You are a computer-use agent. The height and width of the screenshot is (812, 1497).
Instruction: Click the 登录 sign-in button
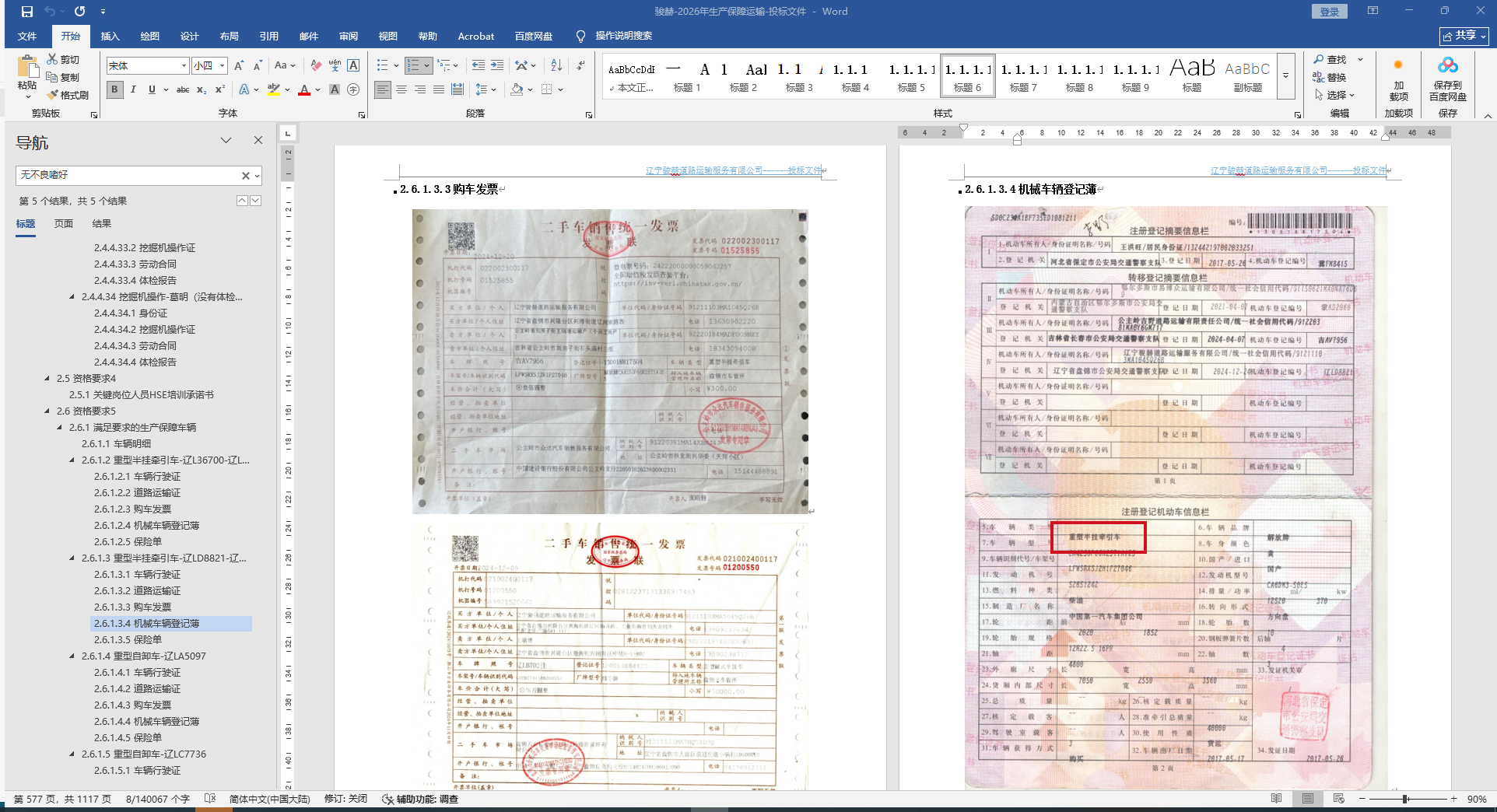(x=1330, y=12)
